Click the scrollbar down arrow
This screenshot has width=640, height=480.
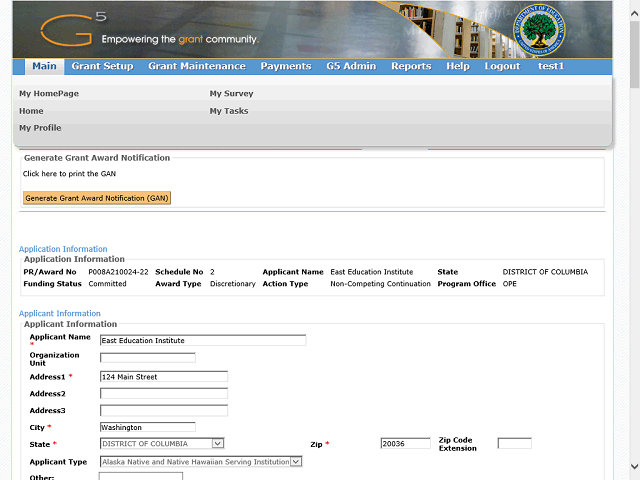point(634,466)
